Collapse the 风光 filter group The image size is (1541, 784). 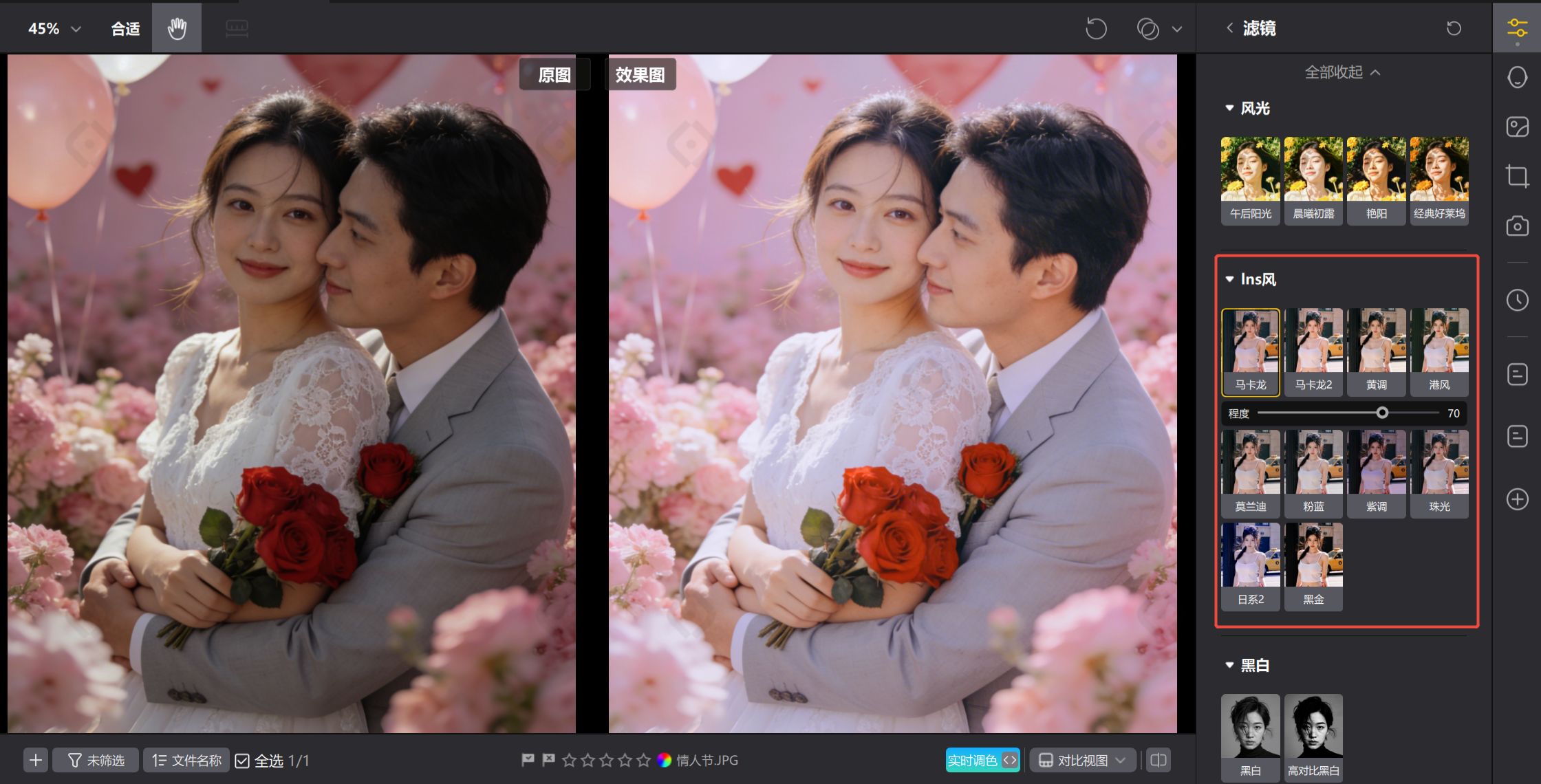1229,108
